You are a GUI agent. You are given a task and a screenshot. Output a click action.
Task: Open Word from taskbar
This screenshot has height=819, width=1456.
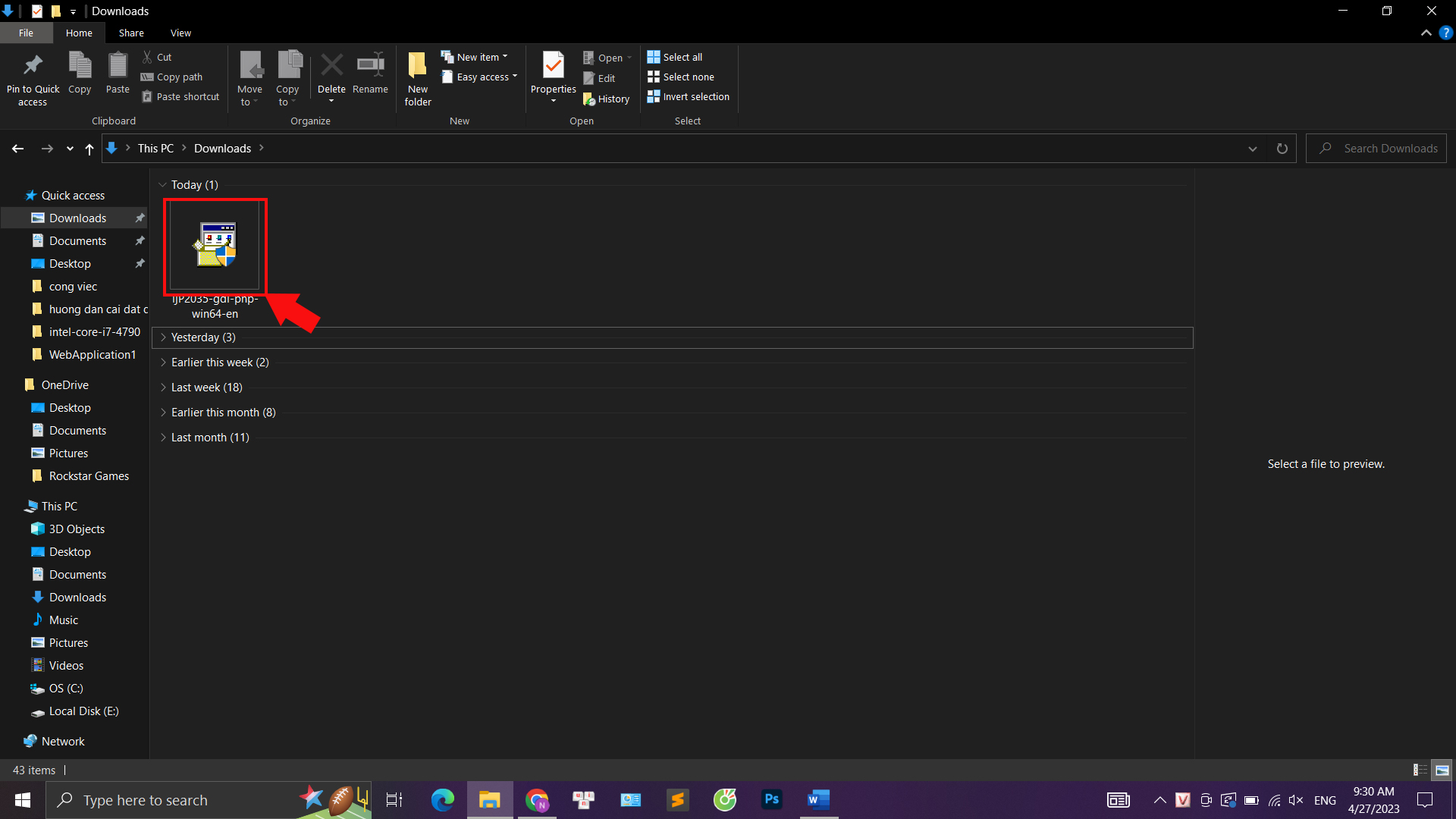[818, 800]
